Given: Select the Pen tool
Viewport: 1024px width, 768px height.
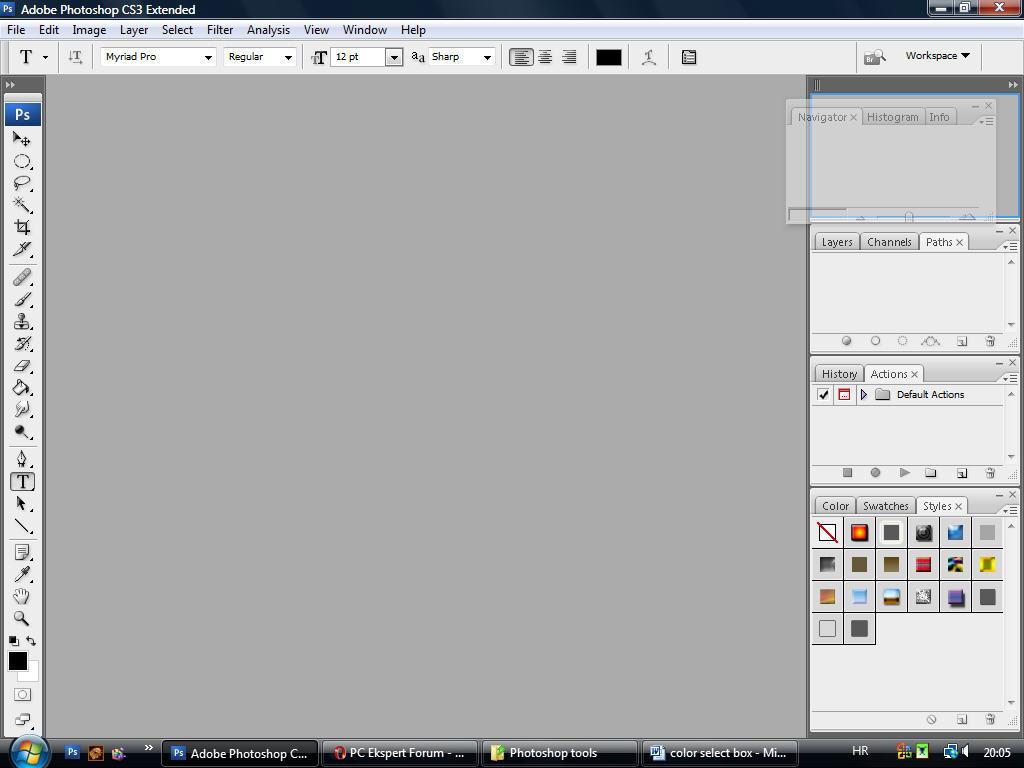Looking at the screenshot, I should tap(22, 459).
